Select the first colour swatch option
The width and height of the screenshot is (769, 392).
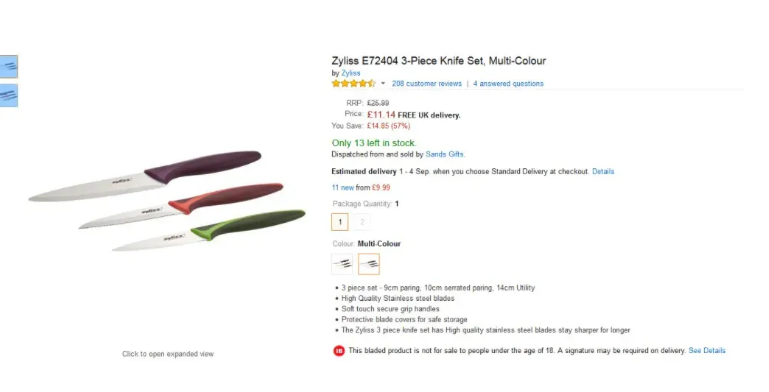pos(342,264)
